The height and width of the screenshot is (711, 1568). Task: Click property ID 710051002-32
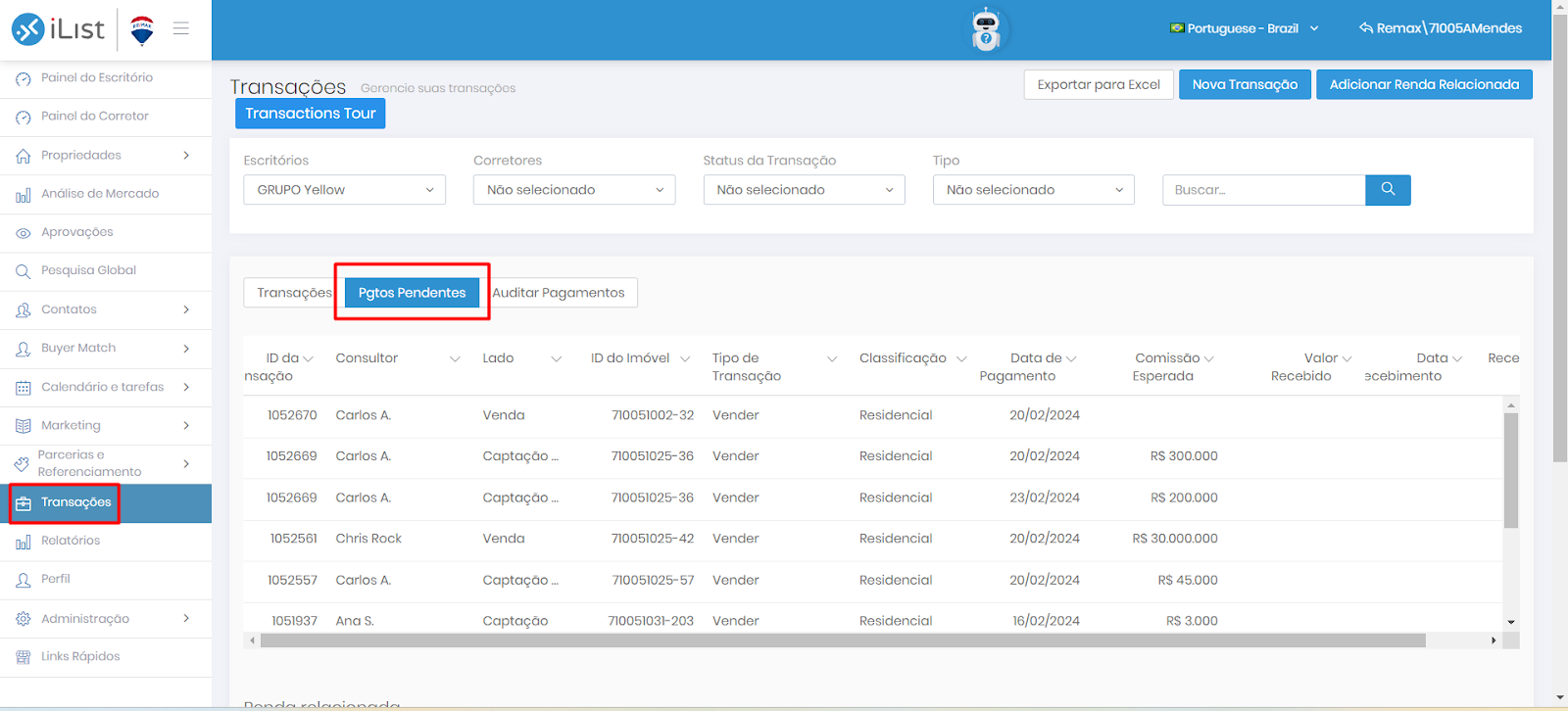[653, 415]
